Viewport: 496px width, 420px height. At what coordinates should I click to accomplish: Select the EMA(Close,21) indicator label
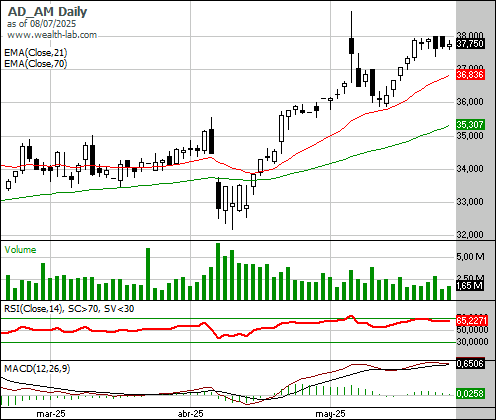pos(36,52)
